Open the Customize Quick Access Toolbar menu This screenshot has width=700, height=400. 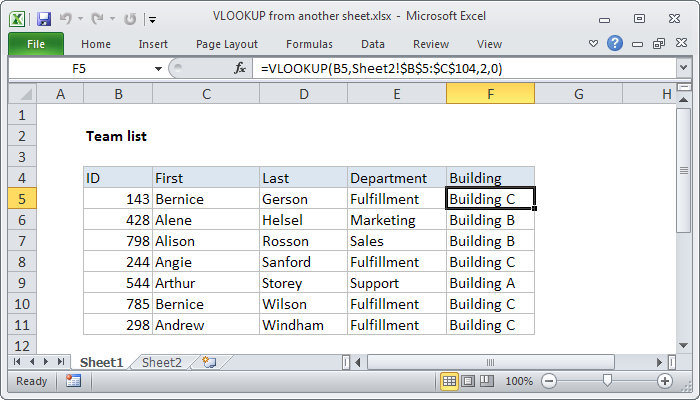click(x=153, y=19)
